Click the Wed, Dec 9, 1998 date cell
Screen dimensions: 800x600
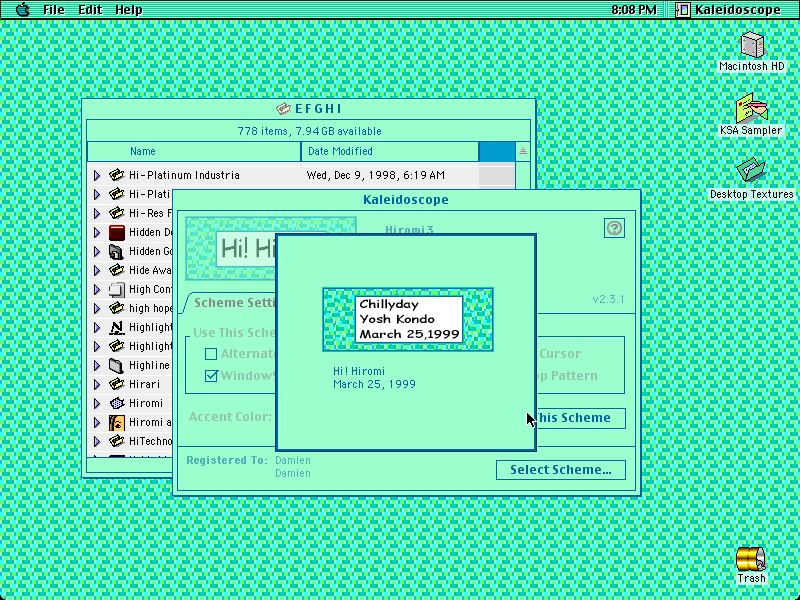click(x=376, y=176)
